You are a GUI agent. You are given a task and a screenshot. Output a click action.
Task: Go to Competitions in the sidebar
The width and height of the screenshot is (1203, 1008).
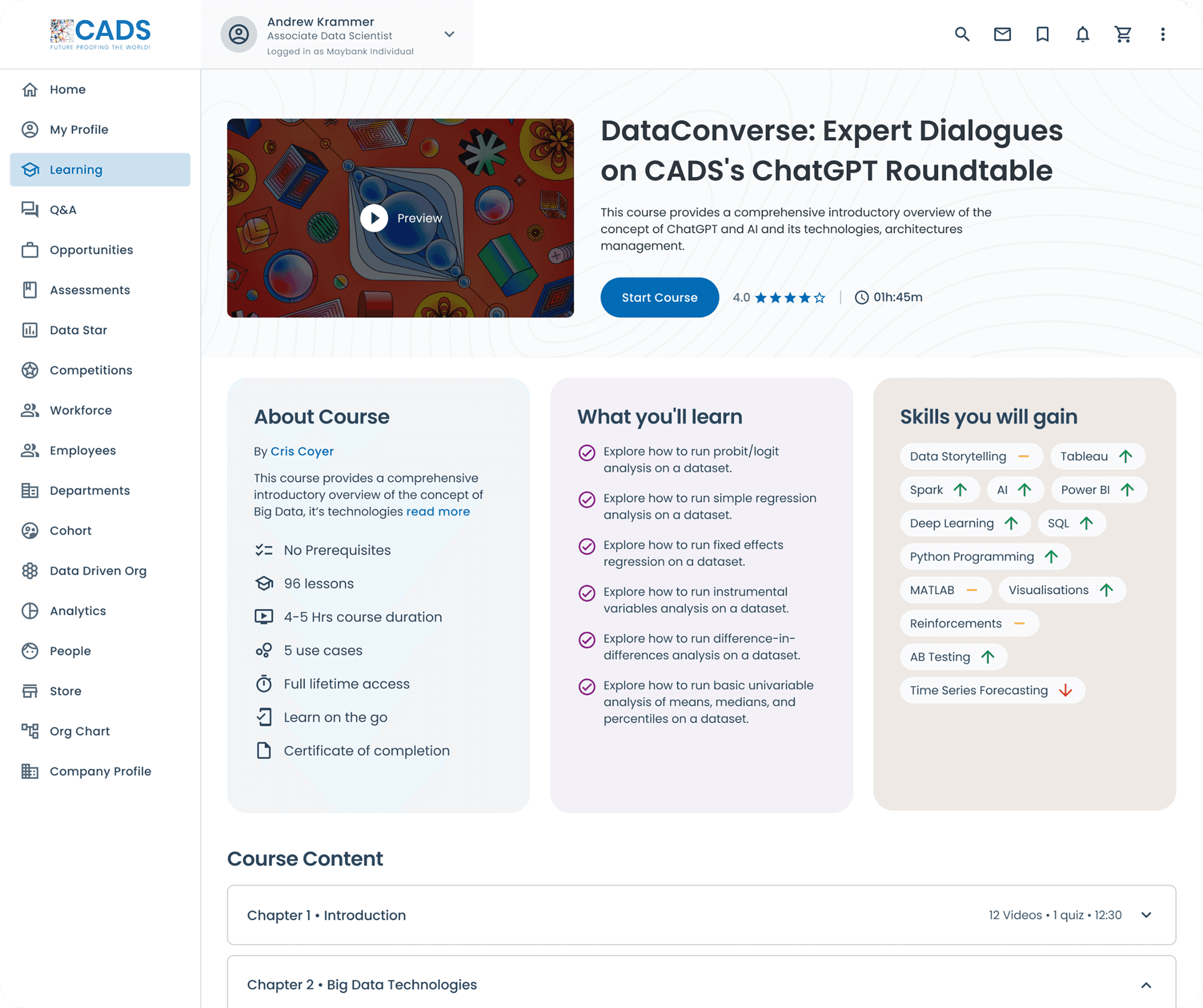tap(91, 371)
